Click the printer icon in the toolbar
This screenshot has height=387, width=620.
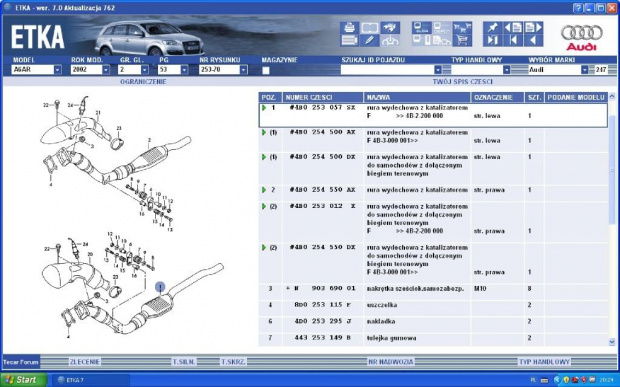coord(350,28)
